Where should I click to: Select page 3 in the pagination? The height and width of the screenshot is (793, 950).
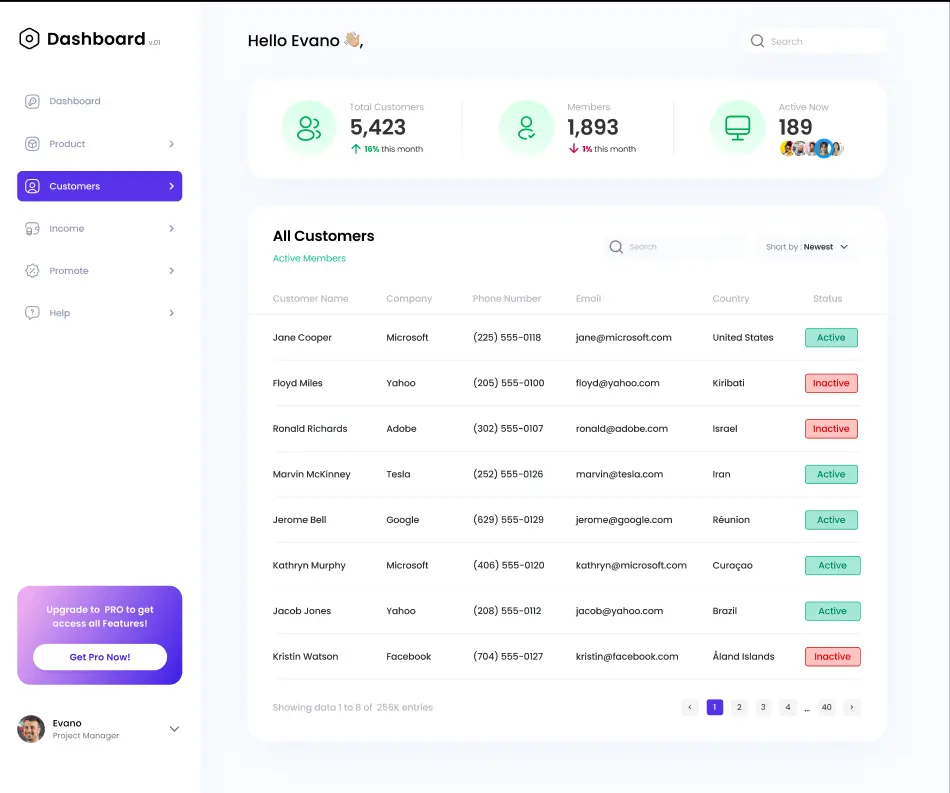click(763, 707)
